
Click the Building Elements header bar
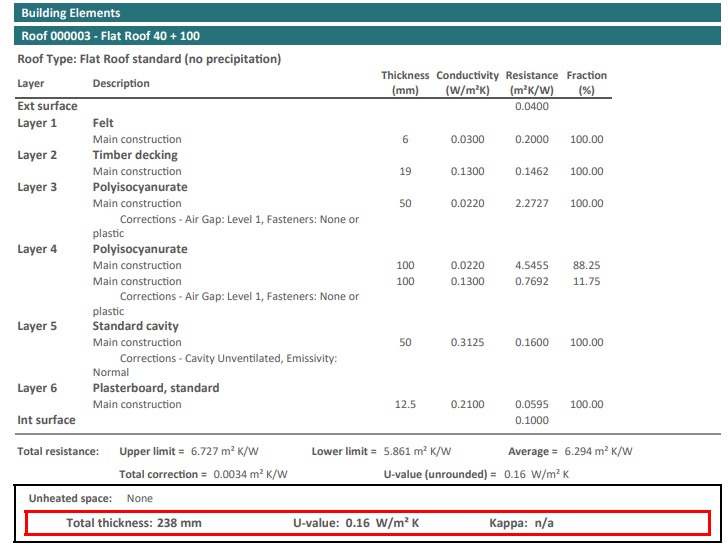point(364,13)
